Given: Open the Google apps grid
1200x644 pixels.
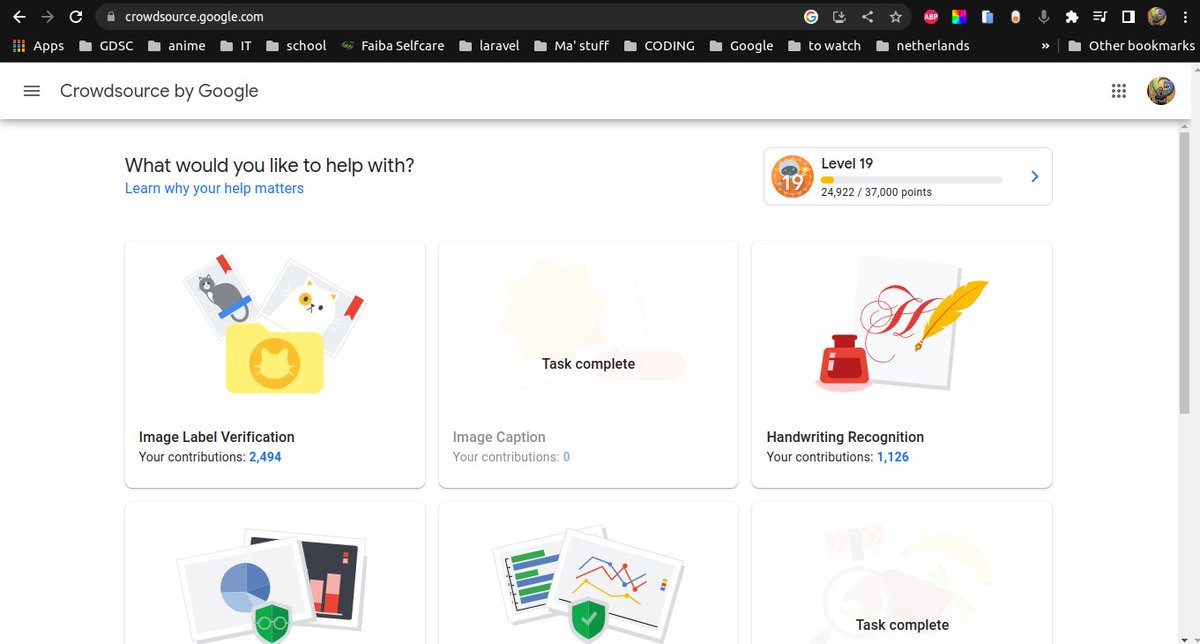Looking at the screenshot, I should [x=1119, y=91].
